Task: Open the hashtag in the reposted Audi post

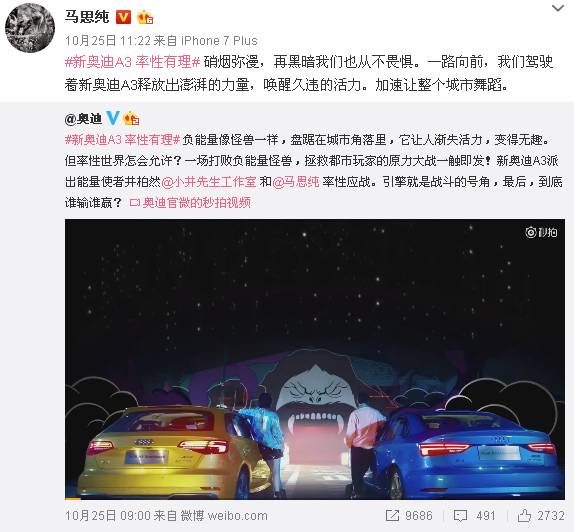Action: tap(122, 139)
